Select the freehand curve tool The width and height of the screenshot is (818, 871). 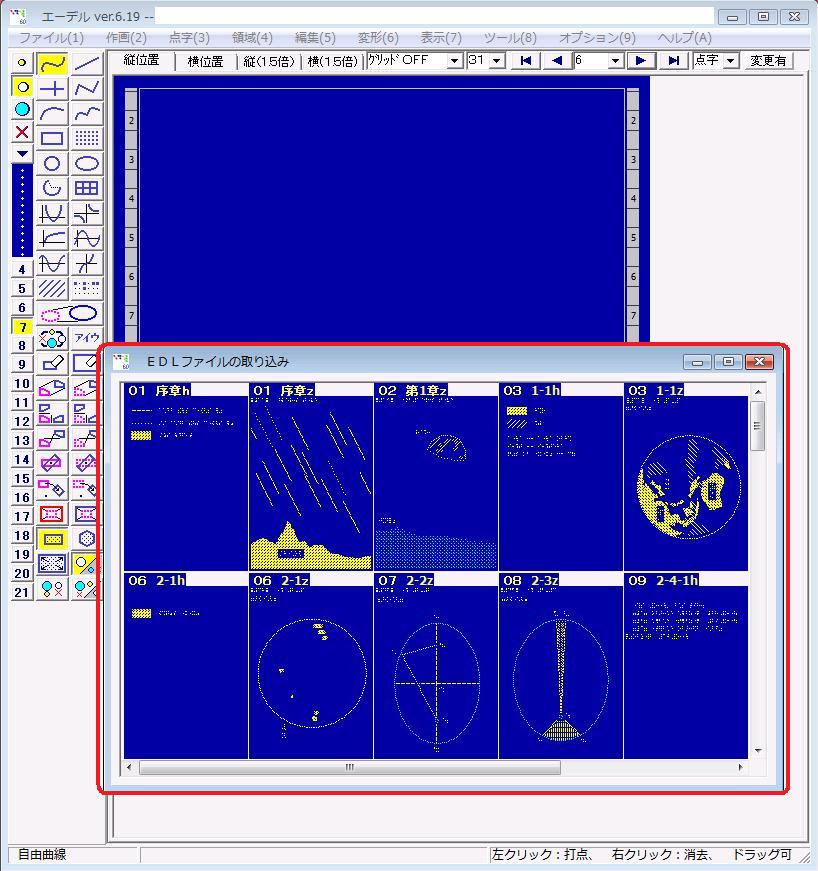[x=52, y=64]
